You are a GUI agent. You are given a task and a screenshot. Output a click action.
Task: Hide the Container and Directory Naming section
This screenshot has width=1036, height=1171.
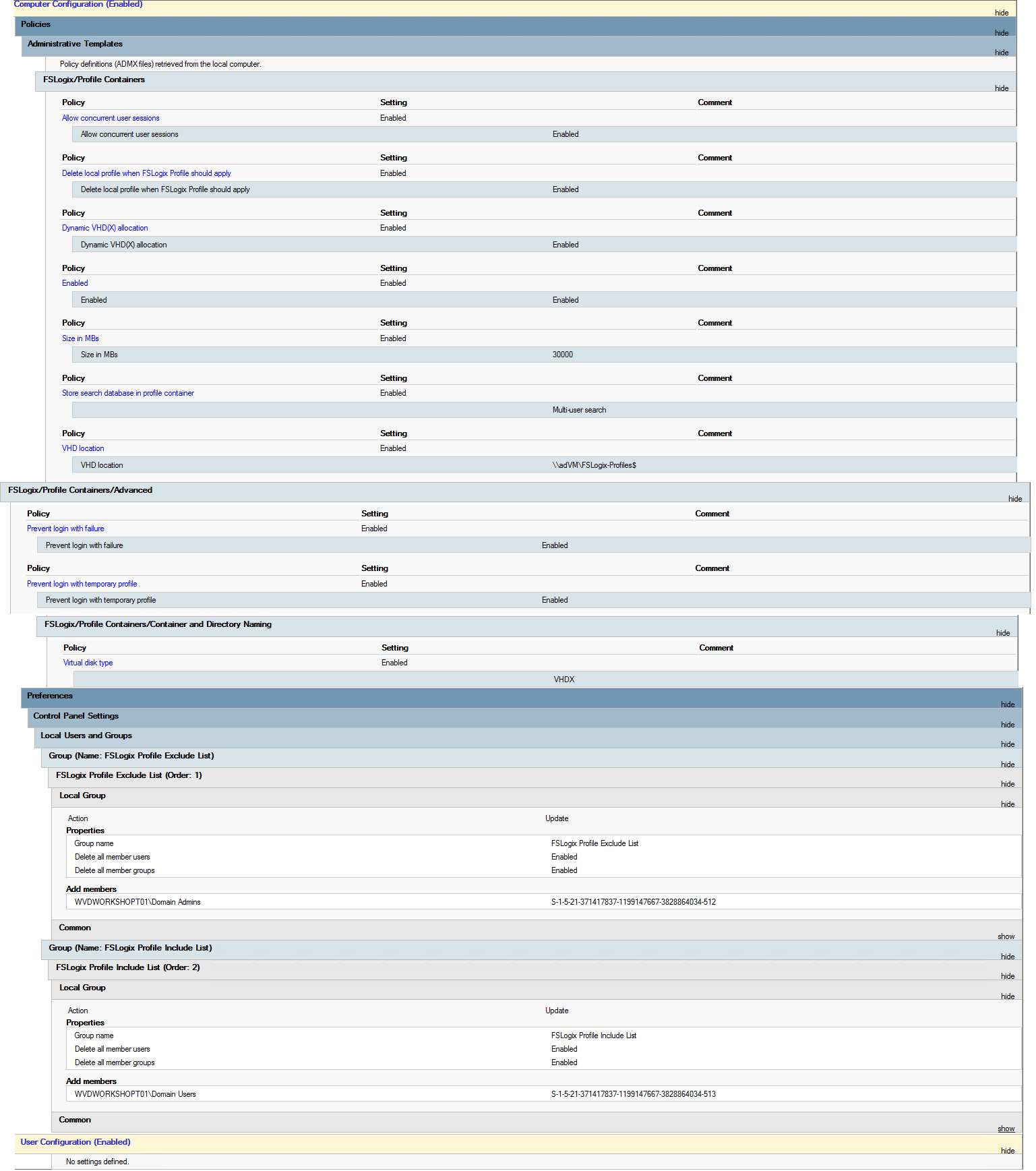click(1003, 633)
